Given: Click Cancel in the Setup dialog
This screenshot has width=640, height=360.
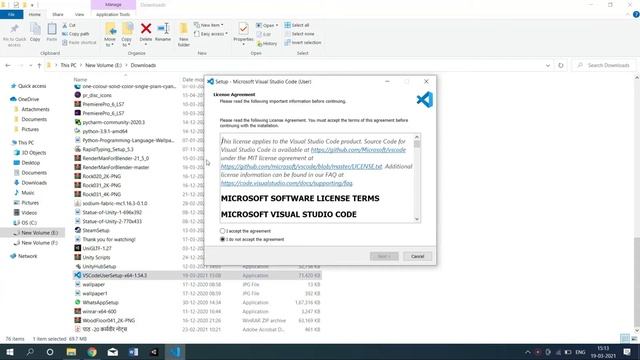Looking at the screenshot, I should click(417, 256).
